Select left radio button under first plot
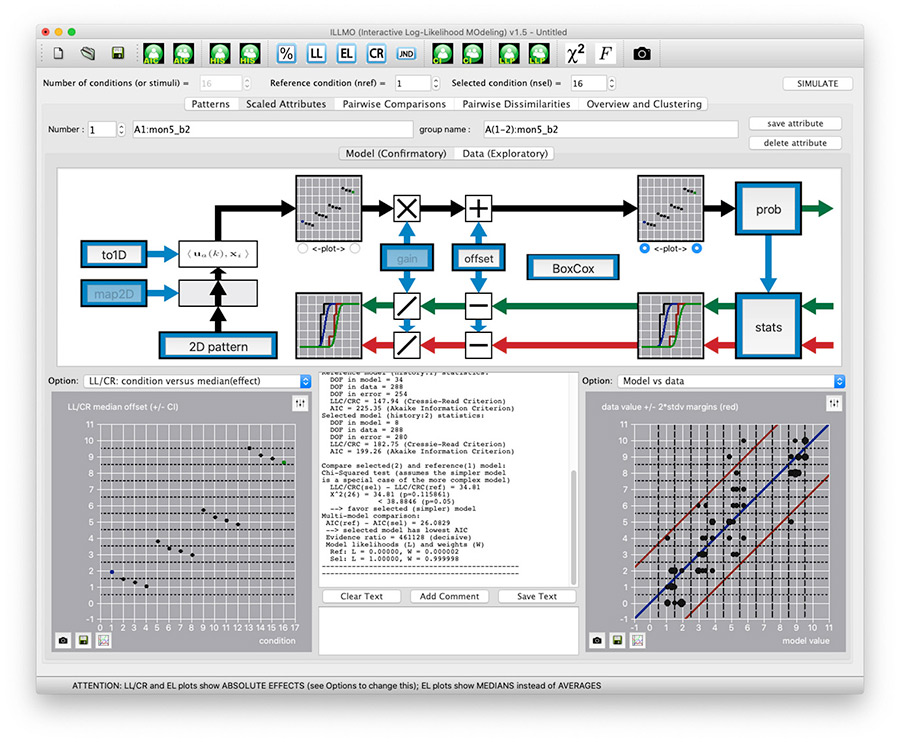 [x=303, y=248]
